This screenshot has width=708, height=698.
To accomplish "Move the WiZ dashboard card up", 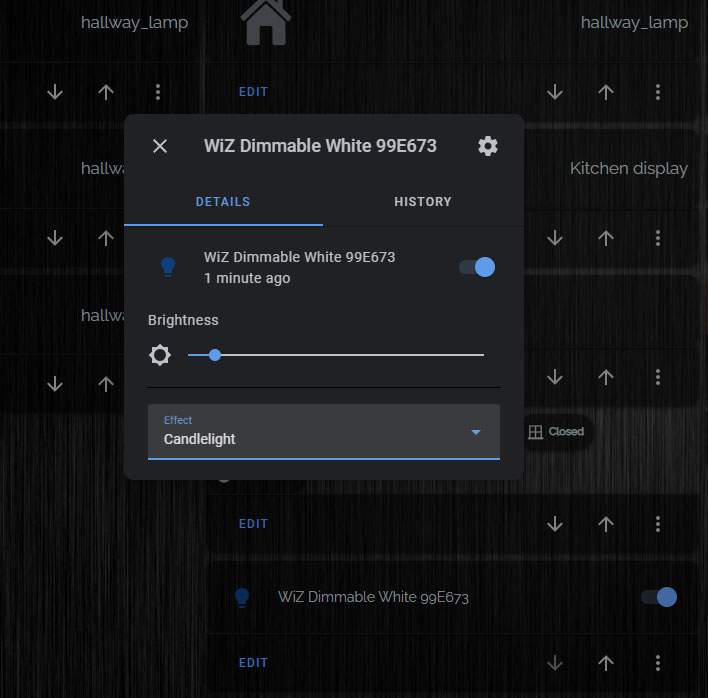I will [606, 664].
